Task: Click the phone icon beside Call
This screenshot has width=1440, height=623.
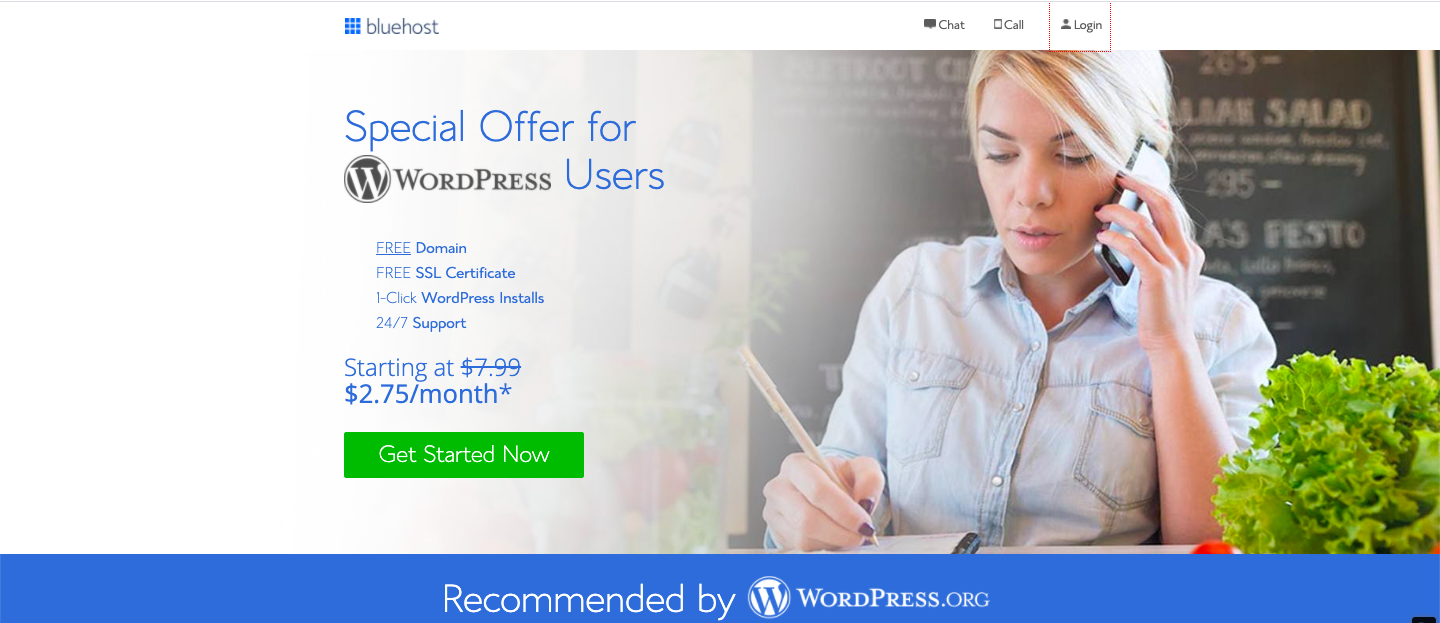Action: coord(998,24)
